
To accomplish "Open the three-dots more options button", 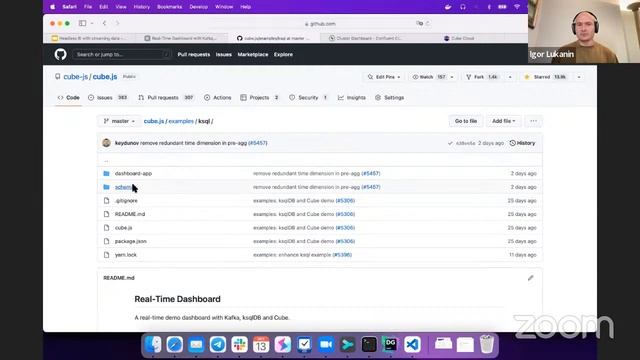I will pos(533,121).
